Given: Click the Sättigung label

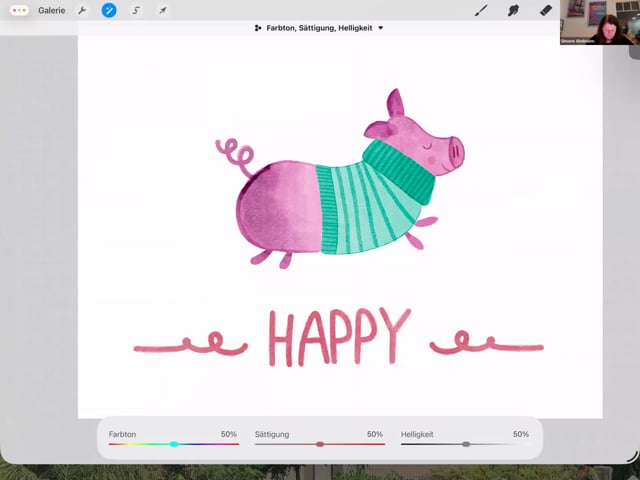Looking at the screenshot, I should click(x=272, y=434).
